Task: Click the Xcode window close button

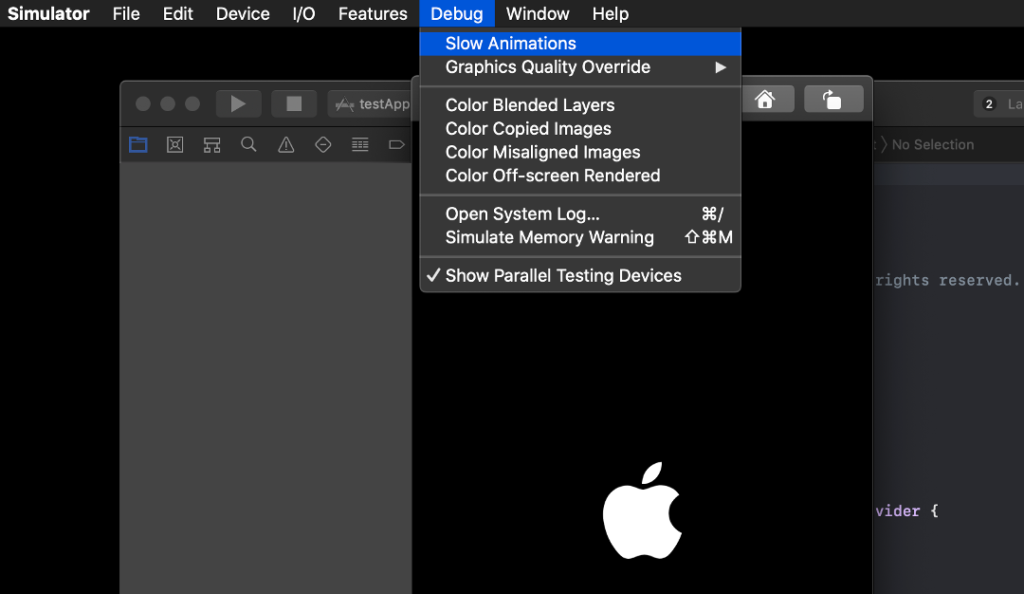Action: click(143, 104)
